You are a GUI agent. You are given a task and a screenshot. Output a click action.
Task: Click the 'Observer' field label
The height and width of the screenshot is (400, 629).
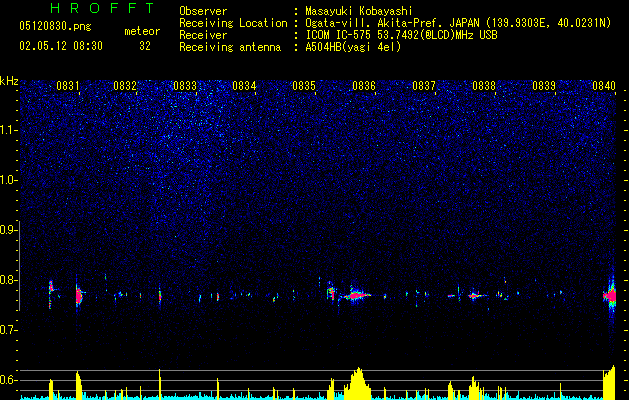203,11
